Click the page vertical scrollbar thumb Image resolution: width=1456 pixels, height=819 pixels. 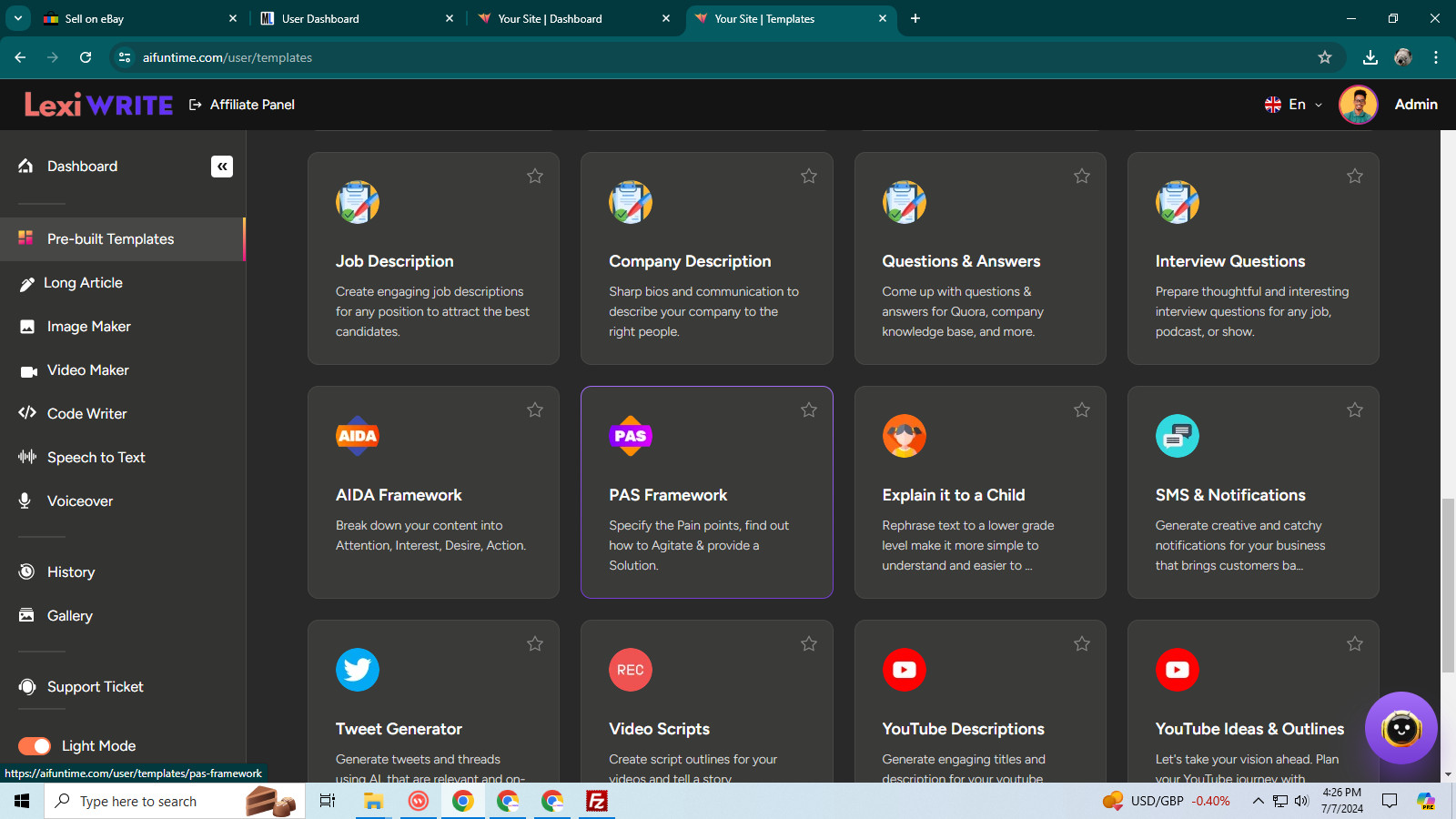point(1448,586)
